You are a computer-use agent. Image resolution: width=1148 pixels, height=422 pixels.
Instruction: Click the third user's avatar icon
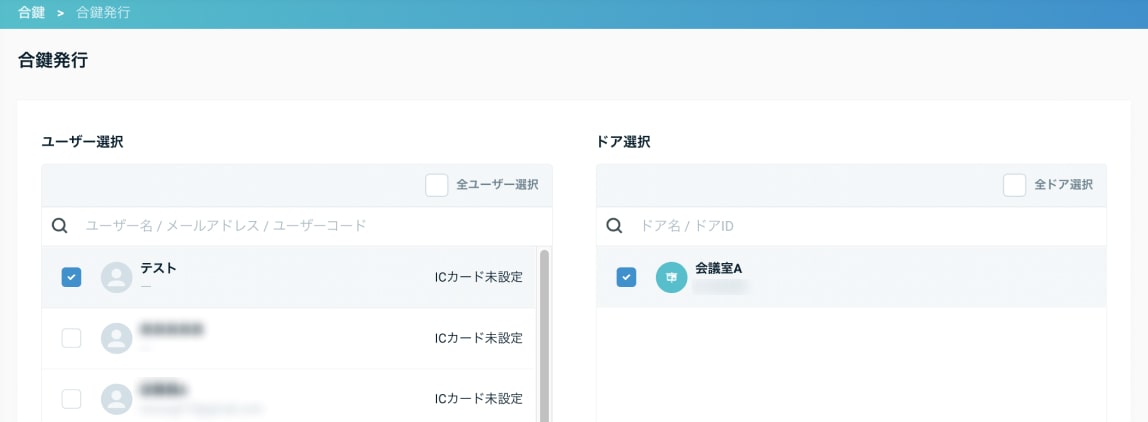point(116,399)
